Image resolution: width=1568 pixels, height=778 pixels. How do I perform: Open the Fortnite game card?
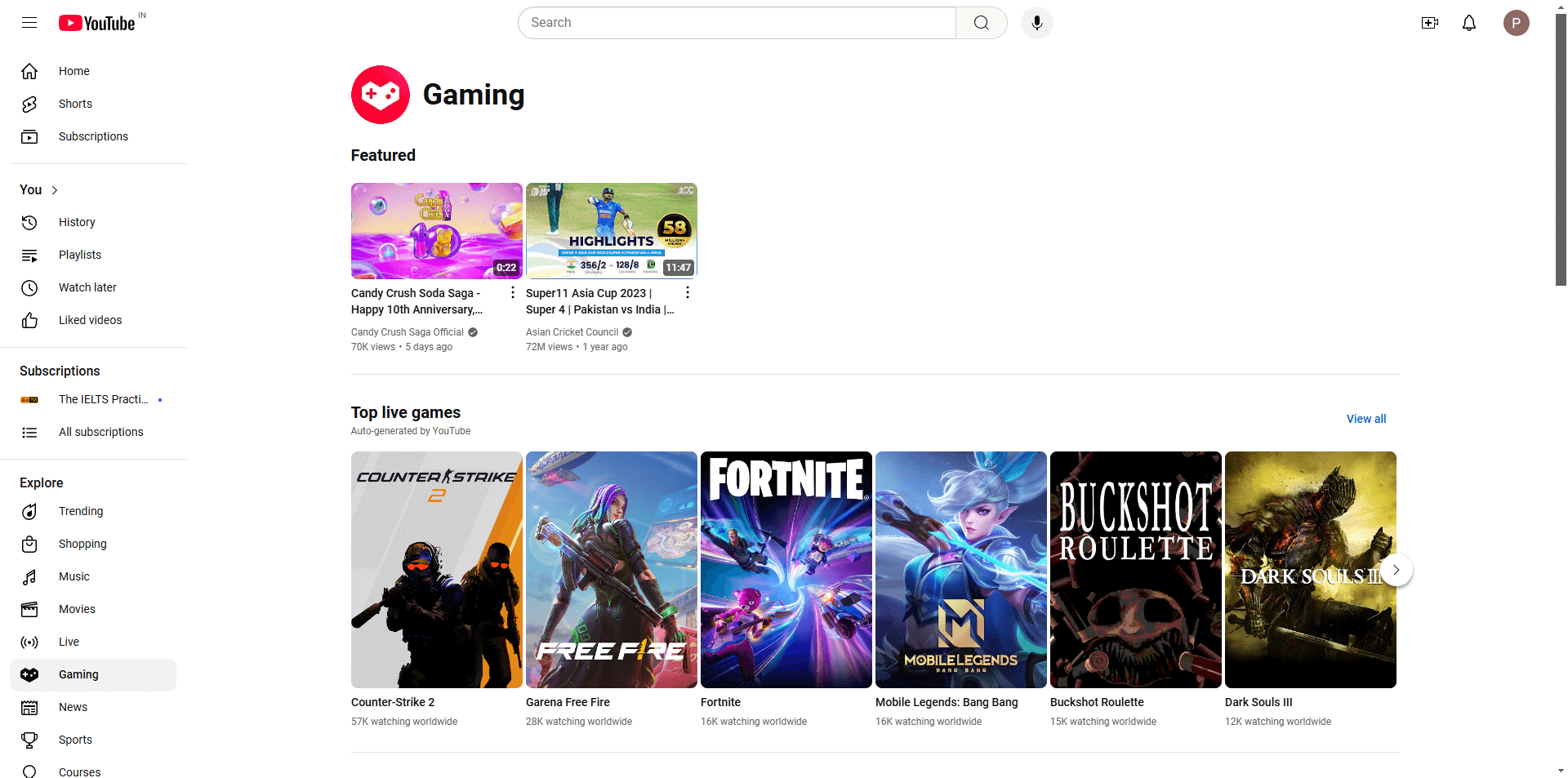[786, 570]
